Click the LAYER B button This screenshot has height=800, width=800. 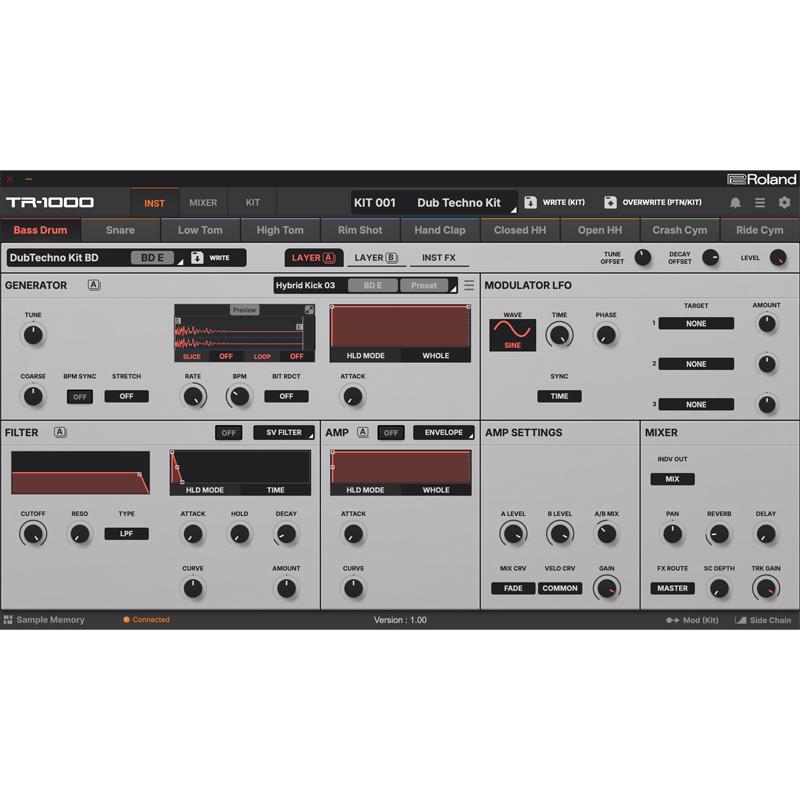click(376, 258)
